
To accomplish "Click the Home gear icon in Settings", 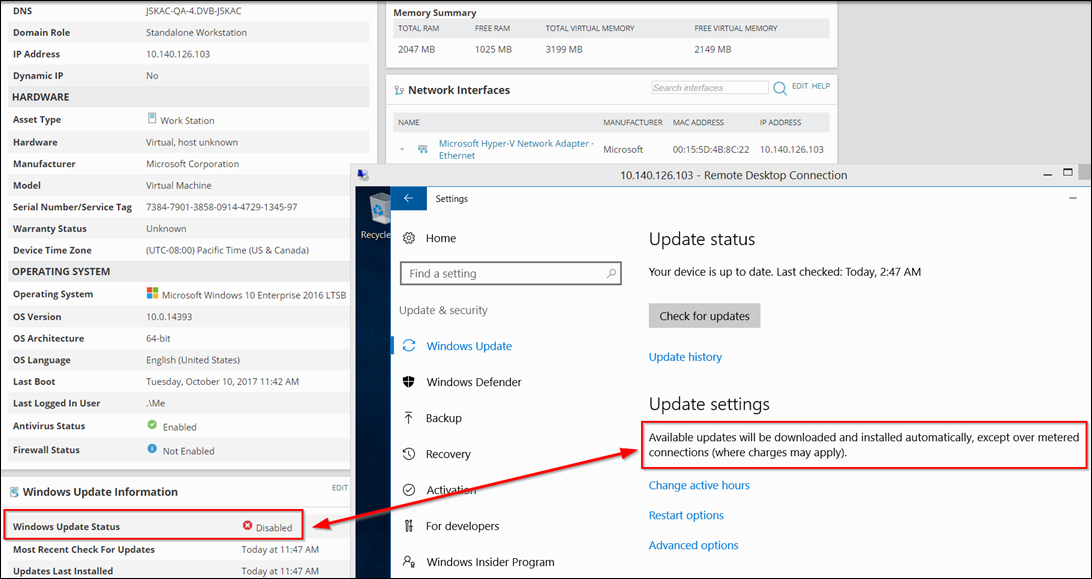I will pos(408,239).
